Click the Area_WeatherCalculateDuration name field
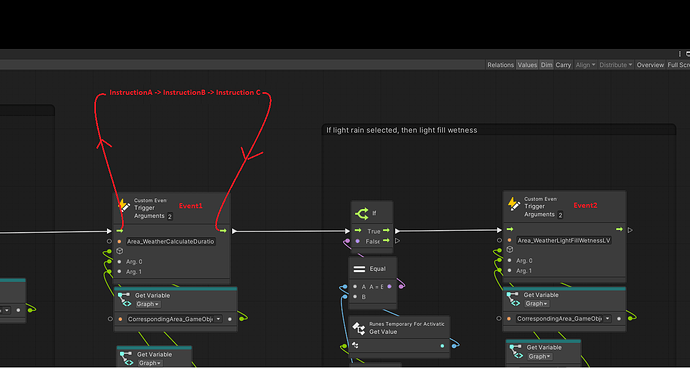690x368 pixels. tap(171, 241)
